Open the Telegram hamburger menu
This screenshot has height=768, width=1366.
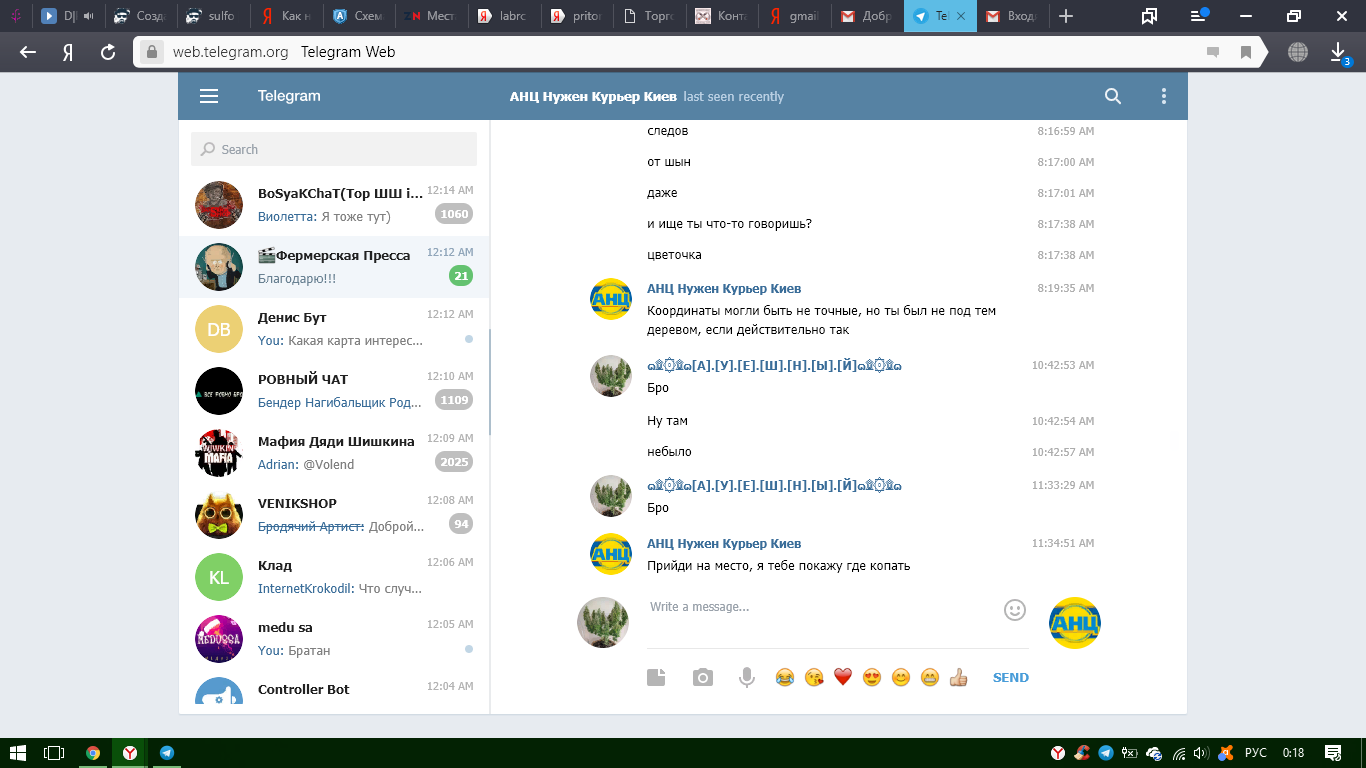209,96
